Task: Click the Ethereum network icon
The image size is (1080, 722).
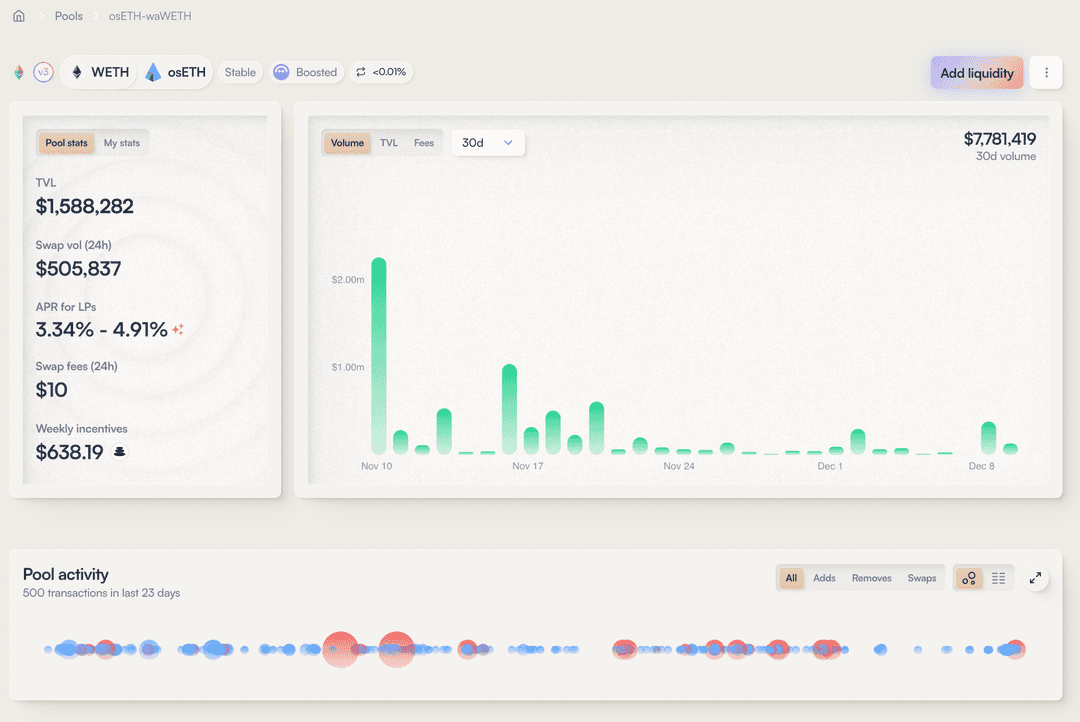Action: tap(18, 73)
